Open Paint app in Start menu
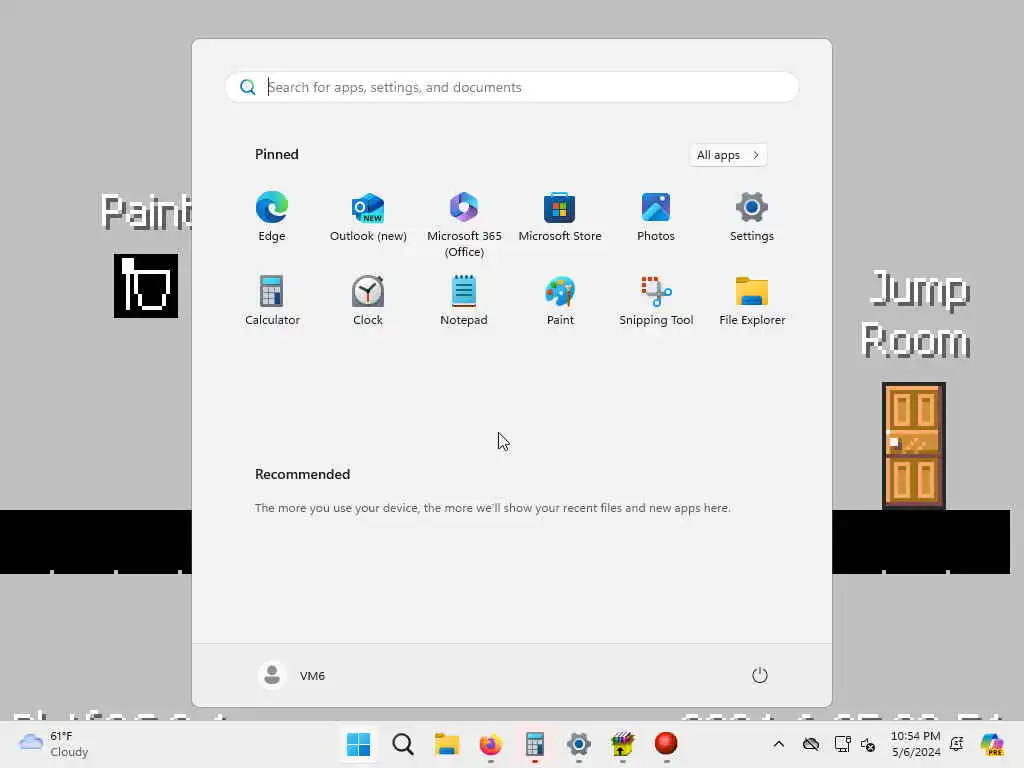The image size is (1024, 768). [x=560, y=301]
